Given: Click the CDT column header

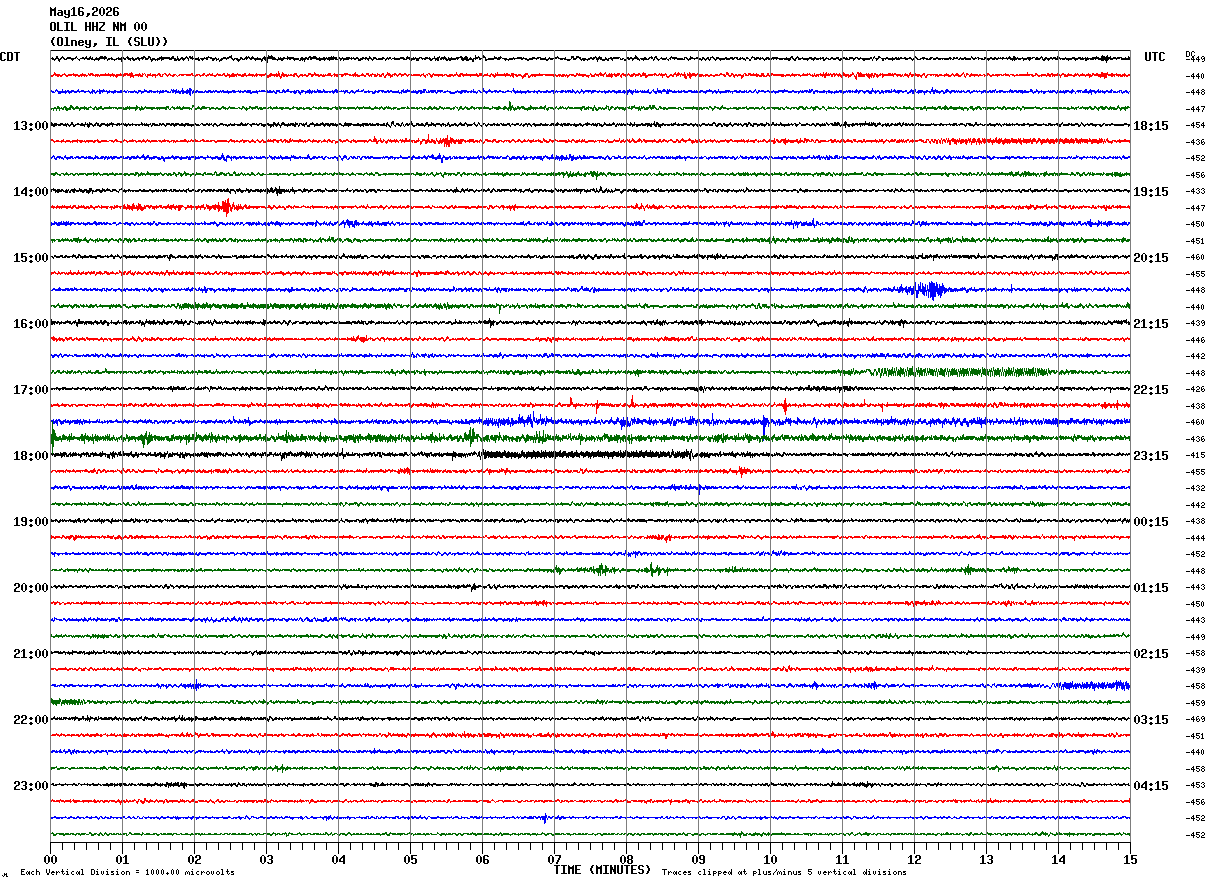Looking at the screenshot, I should coord(10,57).
